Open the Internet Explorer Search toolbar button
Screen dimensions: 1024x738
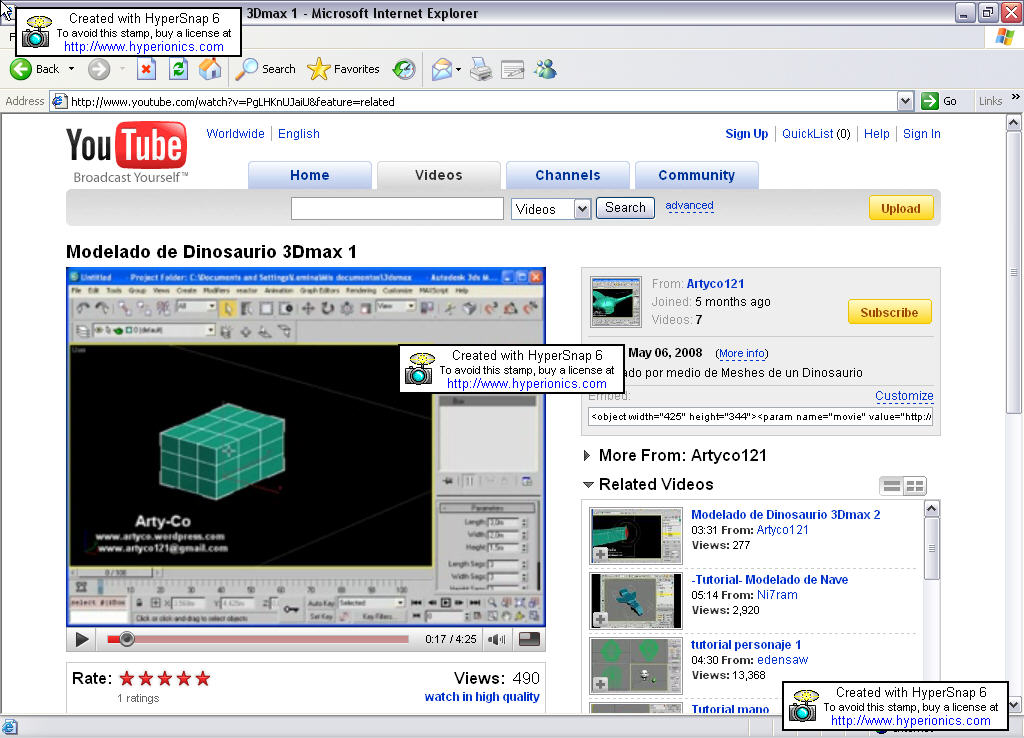265,69
